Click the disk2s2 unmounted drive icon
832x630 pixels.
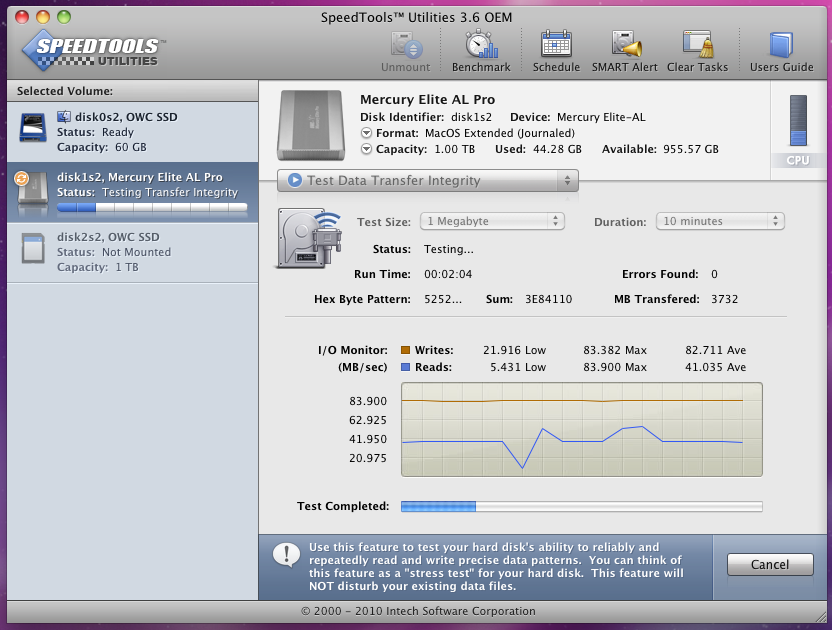click(x=33, y=248)
